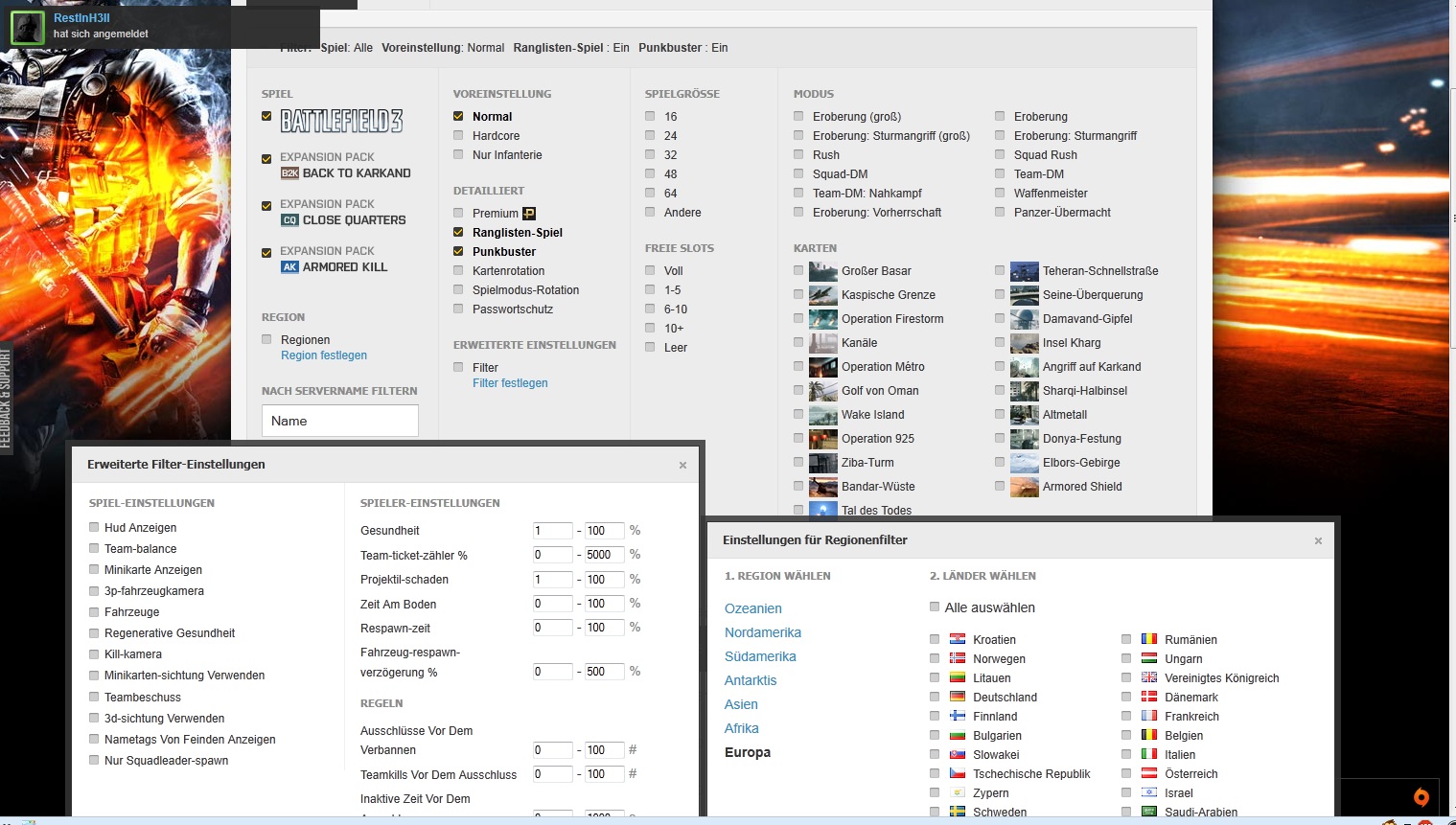The image size is (1456, 825).
Task: Click the Italien flag icon
Action: click(x=1149, y=754)
